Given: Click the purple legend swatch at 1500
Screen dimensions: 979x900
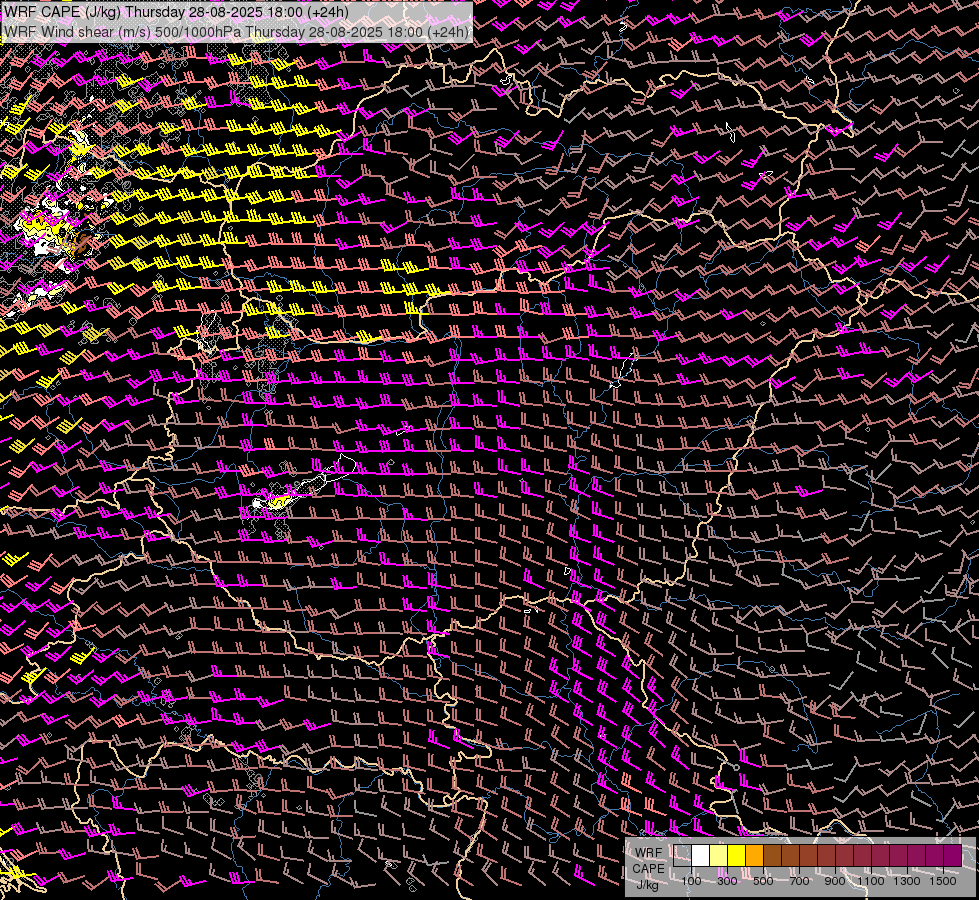Looking at the screenshot, I should 952,856.
